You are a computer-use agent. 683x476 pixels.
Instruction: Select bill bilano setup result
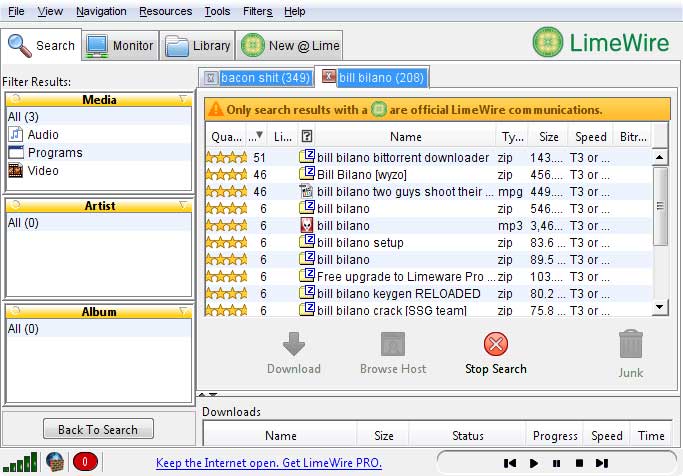[429, 242]
